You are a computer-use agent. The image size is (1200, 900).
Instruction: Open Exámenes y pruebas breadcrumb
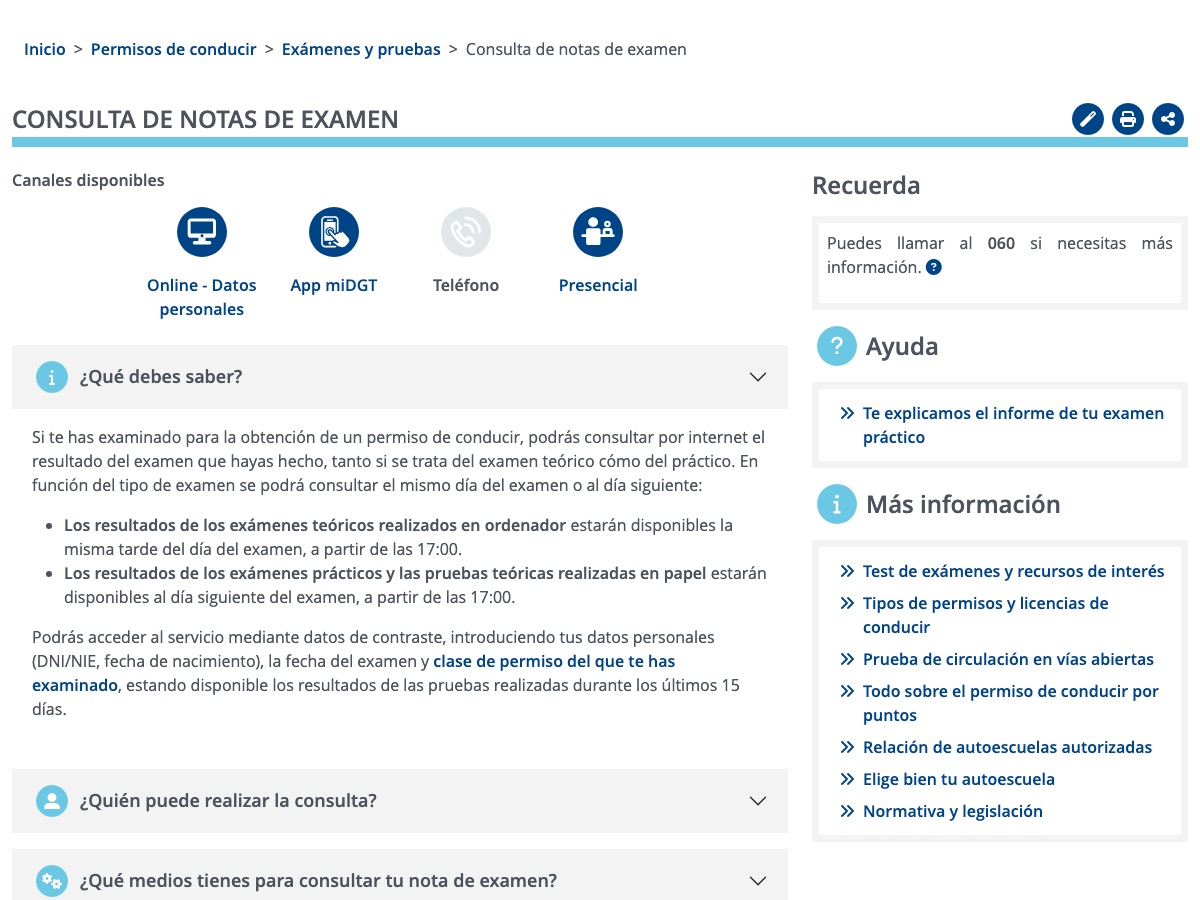(x=361, y=49)
